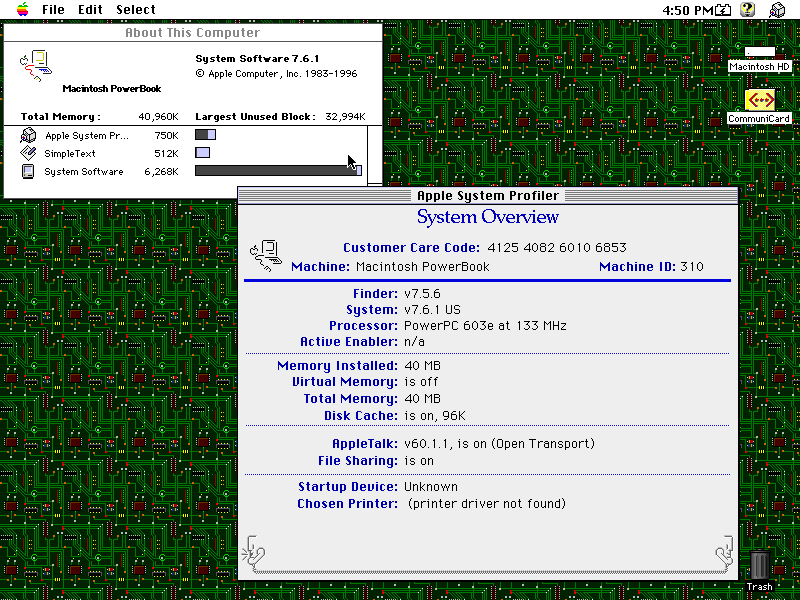Click the Virtual Memory is off value
Image resolution: width=800 pixels, height=600 pixels.
point(421,382)
